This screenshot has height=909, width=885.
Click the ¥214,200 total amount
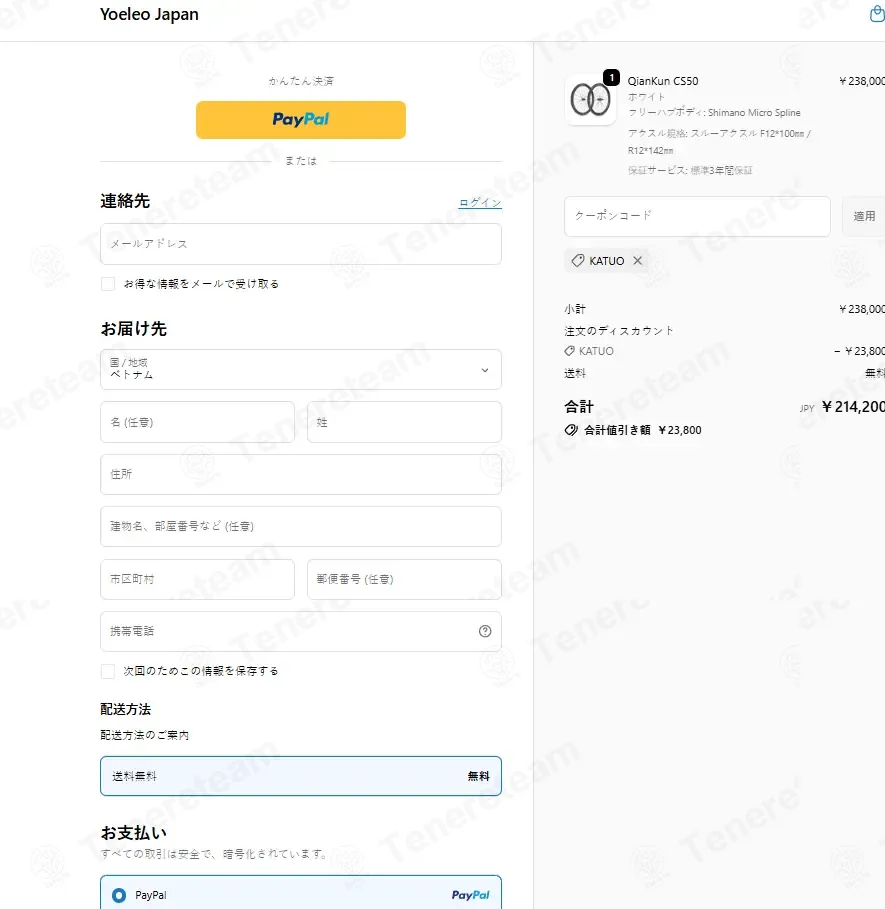point(853,407)
